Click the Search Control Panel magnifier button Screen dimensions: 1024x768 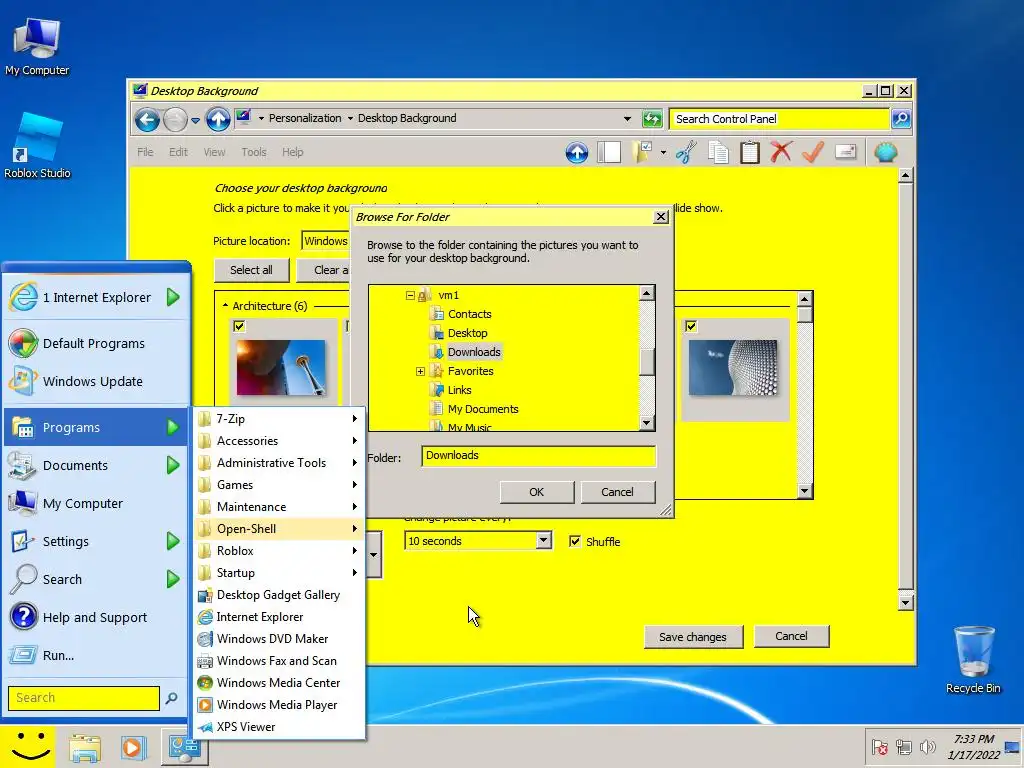click(x=901, y=119)
